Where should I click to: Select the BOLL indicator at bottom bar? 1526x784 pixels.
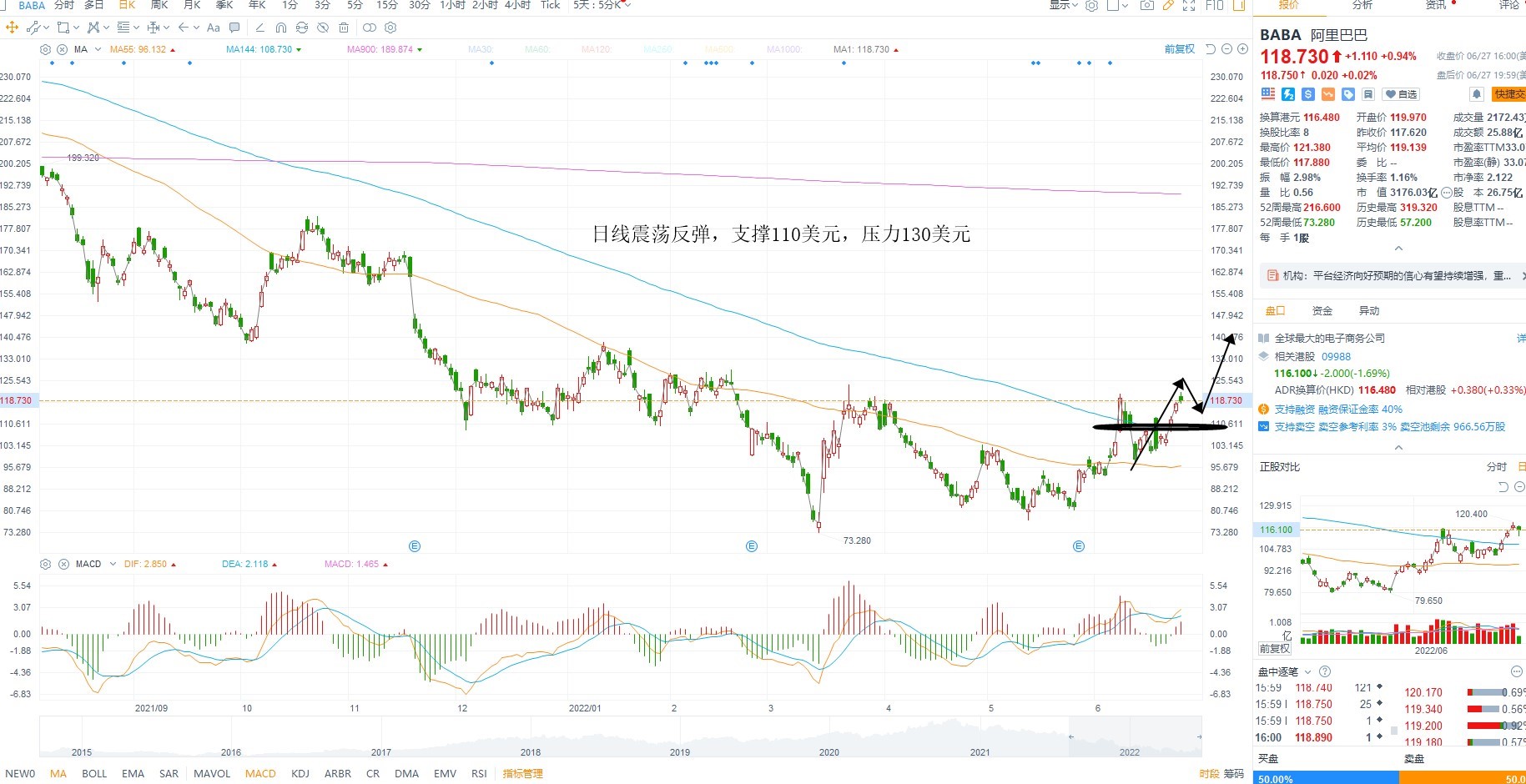tap(94, 773)
